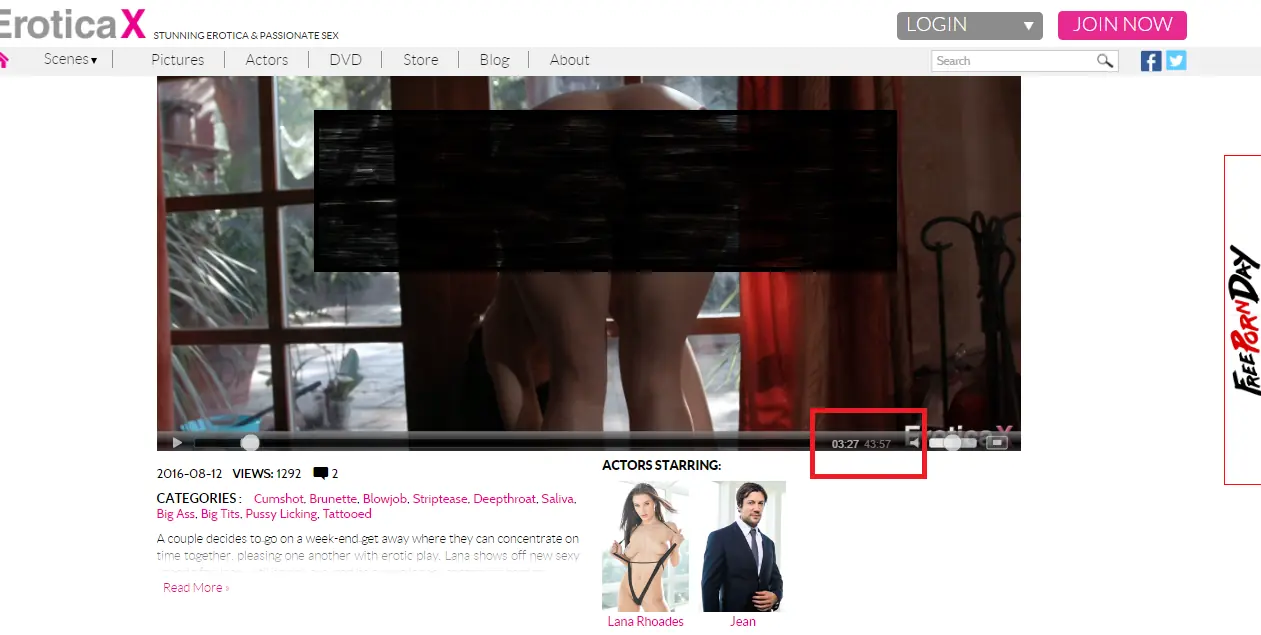
Task: Open Lana Rhoades actor profile link
Action: (x=644, y=621)
